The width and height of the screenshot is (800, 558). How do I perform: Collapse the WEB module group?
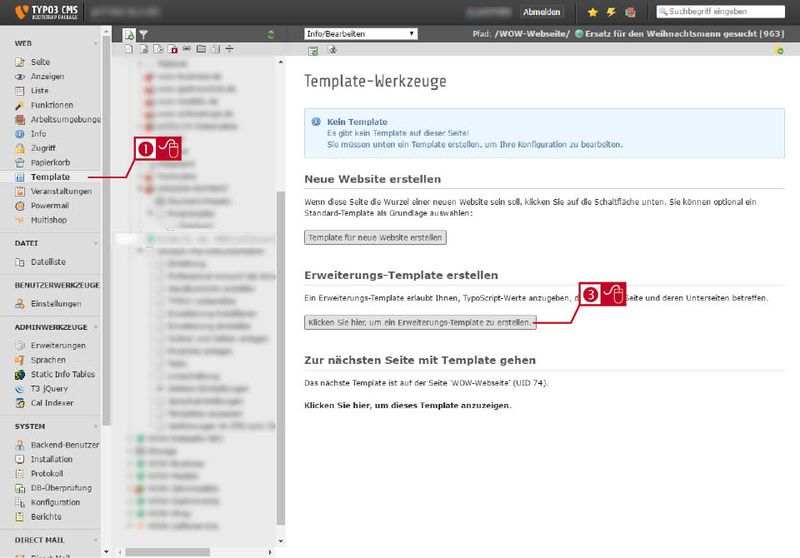point(95,43)
